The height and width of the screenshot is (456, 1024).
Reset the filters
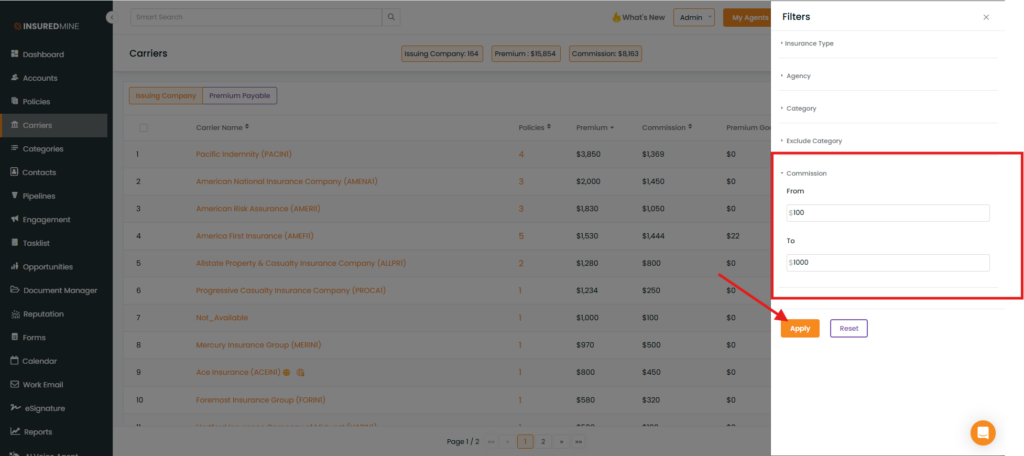849,329
